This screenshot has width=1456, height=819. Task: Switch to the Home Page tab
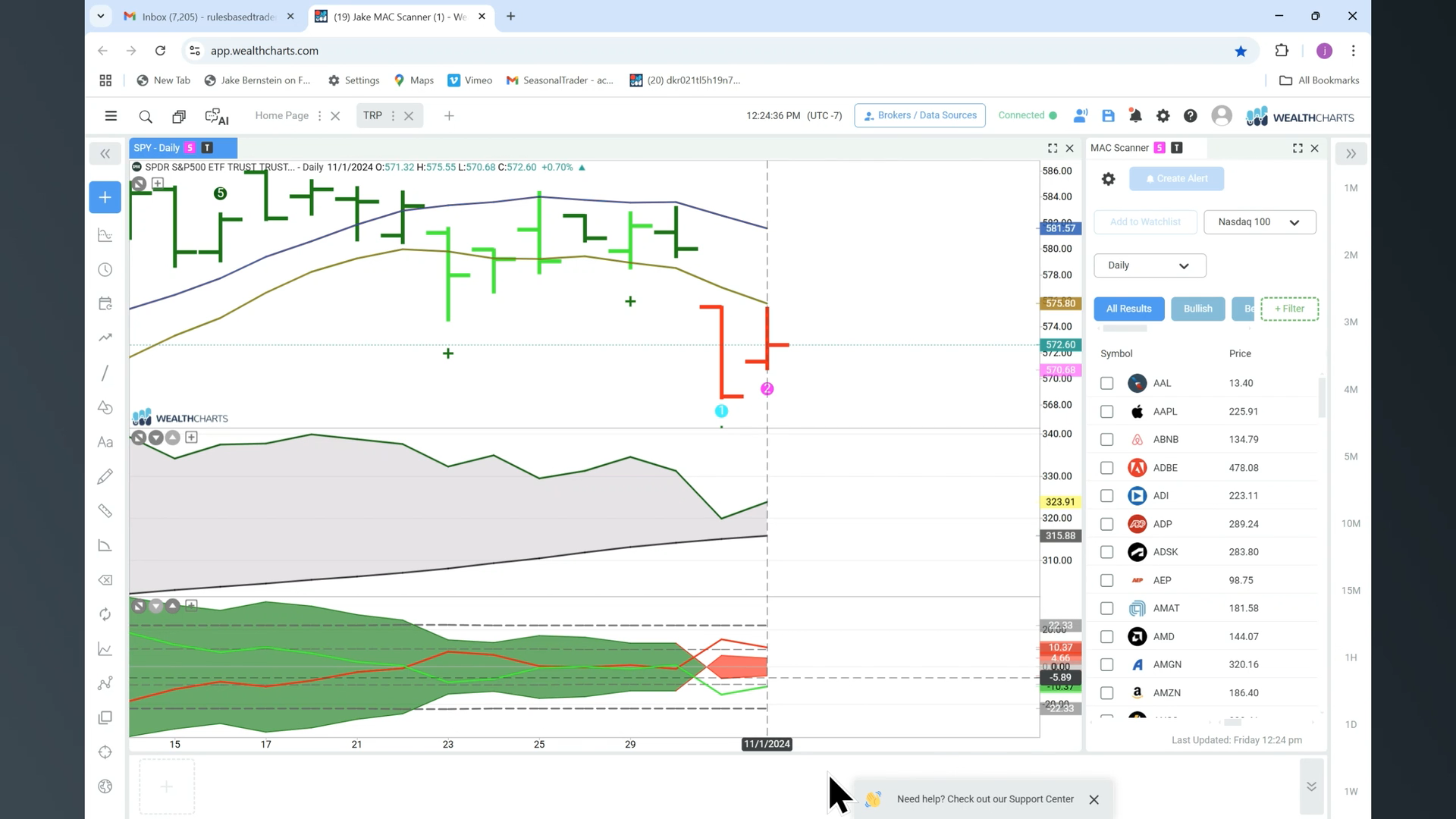click(281, 115)
